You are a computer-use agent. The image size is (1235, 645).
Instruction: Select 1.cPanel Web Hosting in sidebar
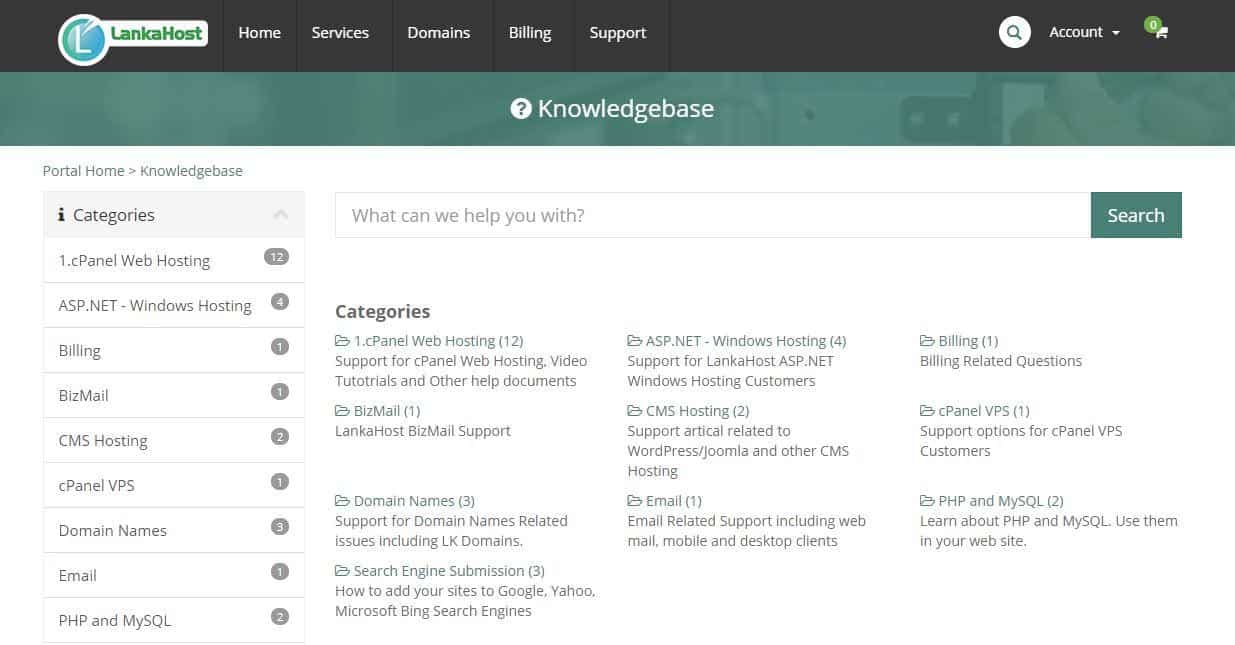(174, 260)
